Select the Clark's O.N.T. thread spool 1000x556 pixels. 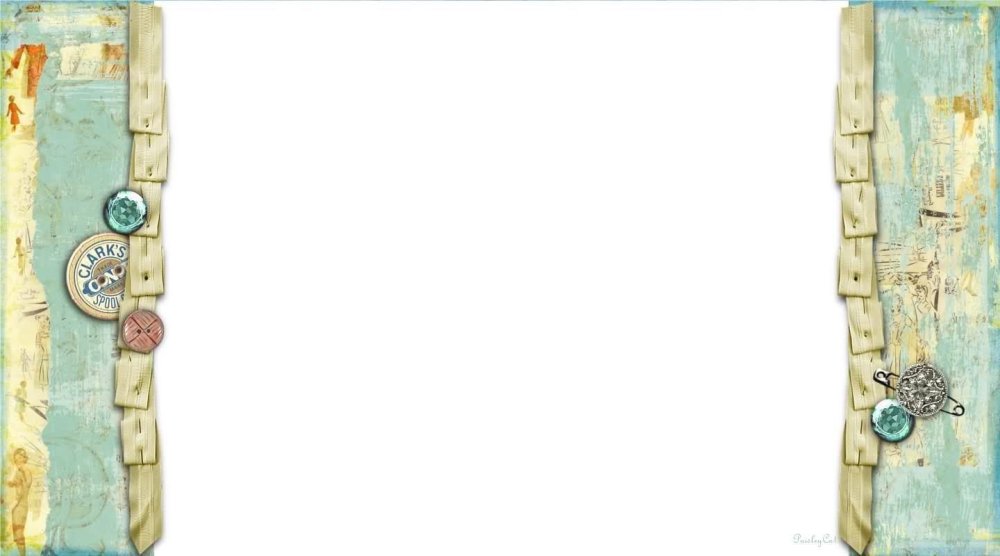(x=99, y=275)
